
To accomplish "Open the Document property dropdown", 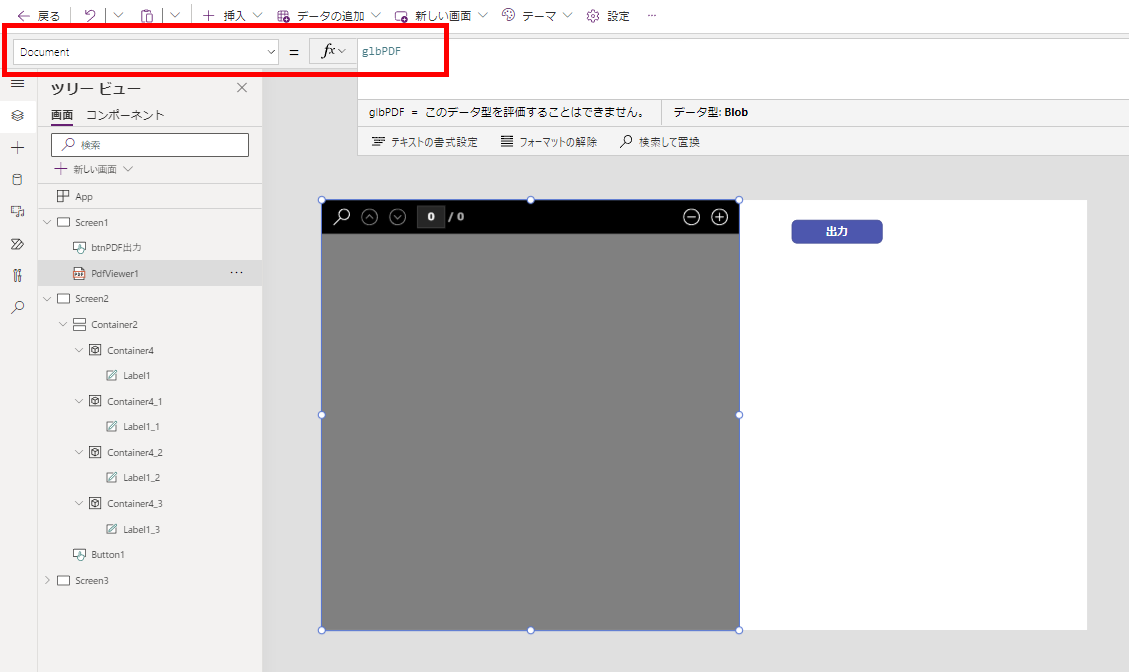I will click(270, 51).
